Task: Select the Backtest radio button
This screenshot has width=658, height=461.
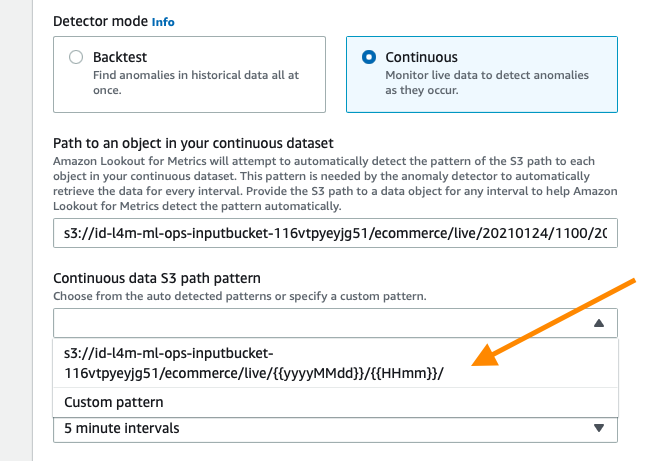Action: [76, 57]
